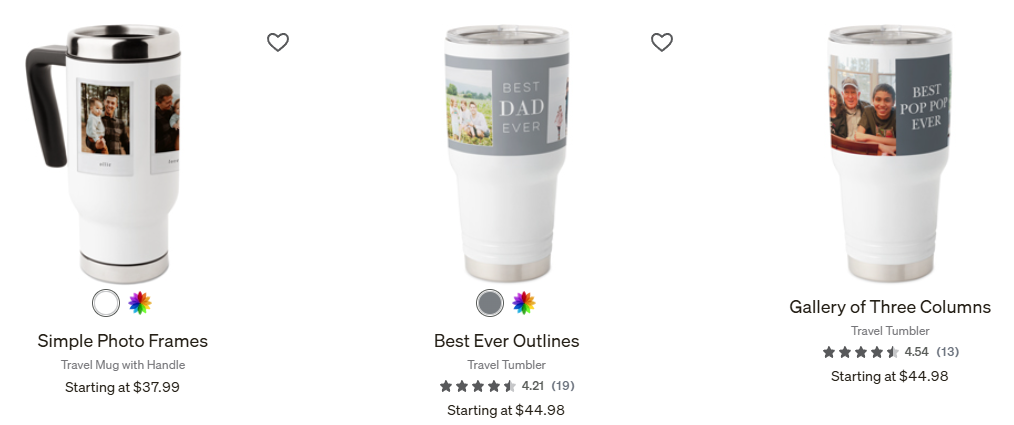
Task: View the Best Dad Ever tumbler image
Action: 507,153
